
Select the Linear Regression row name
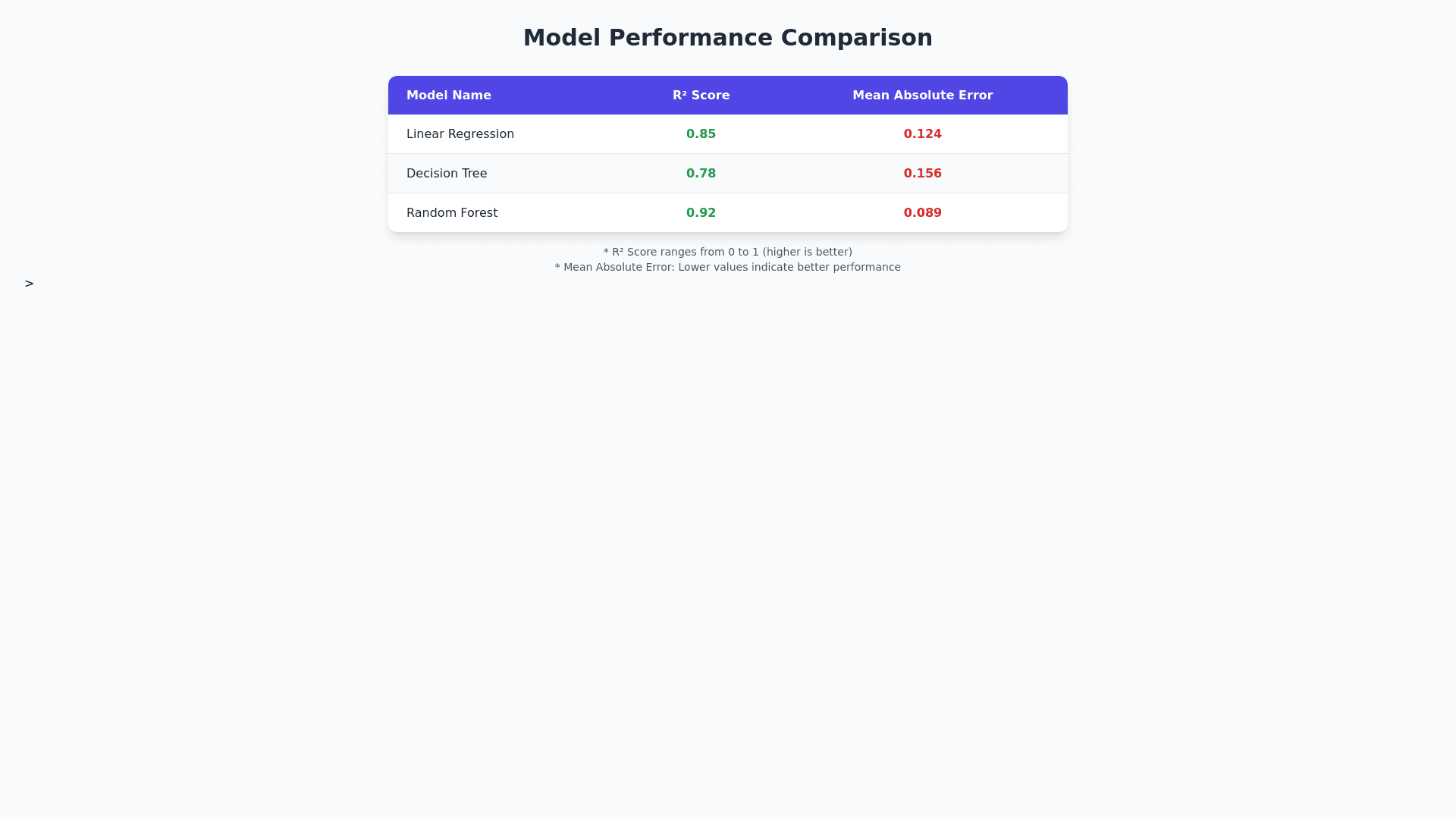point(460,134)
